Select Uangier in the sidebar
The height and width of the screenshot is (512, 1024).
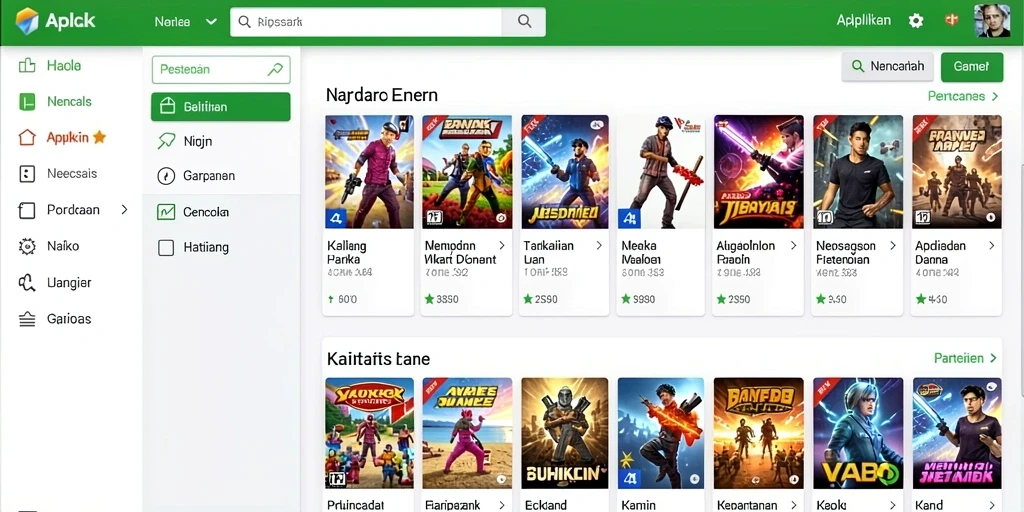(69, 283)
